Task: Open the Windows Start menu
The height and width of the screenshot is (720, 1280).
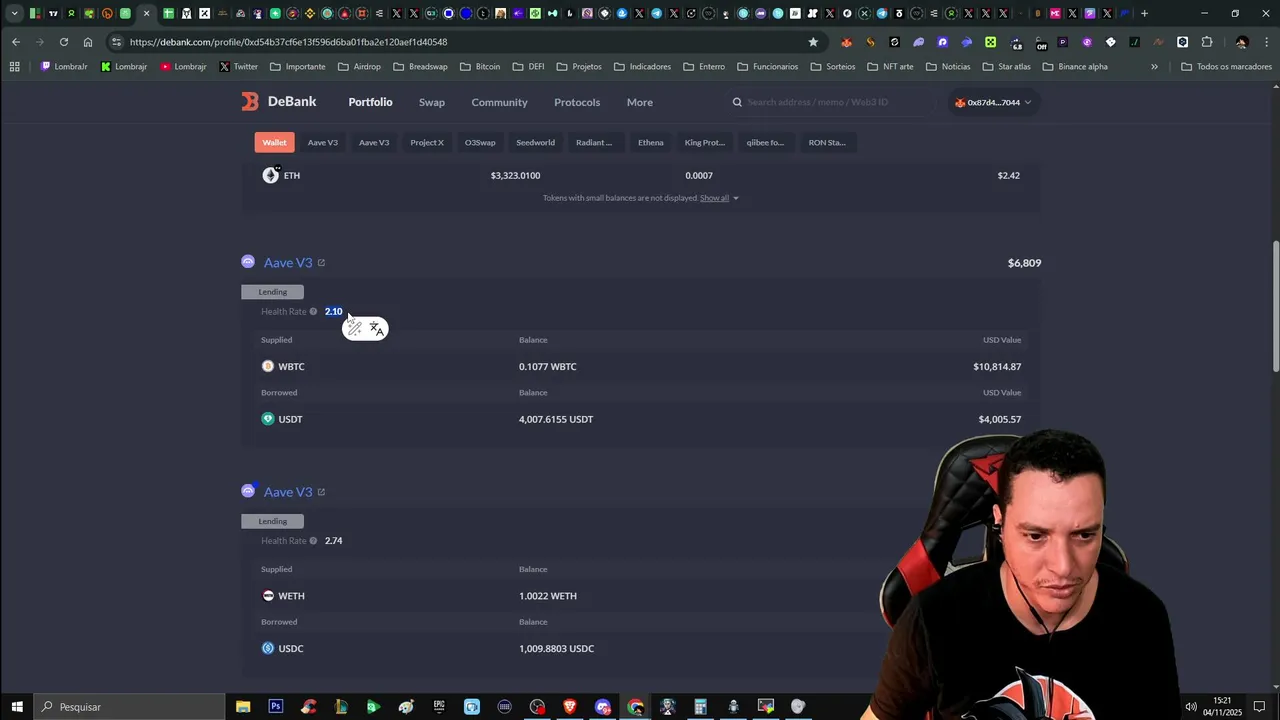Action: [x=17, y=707]
